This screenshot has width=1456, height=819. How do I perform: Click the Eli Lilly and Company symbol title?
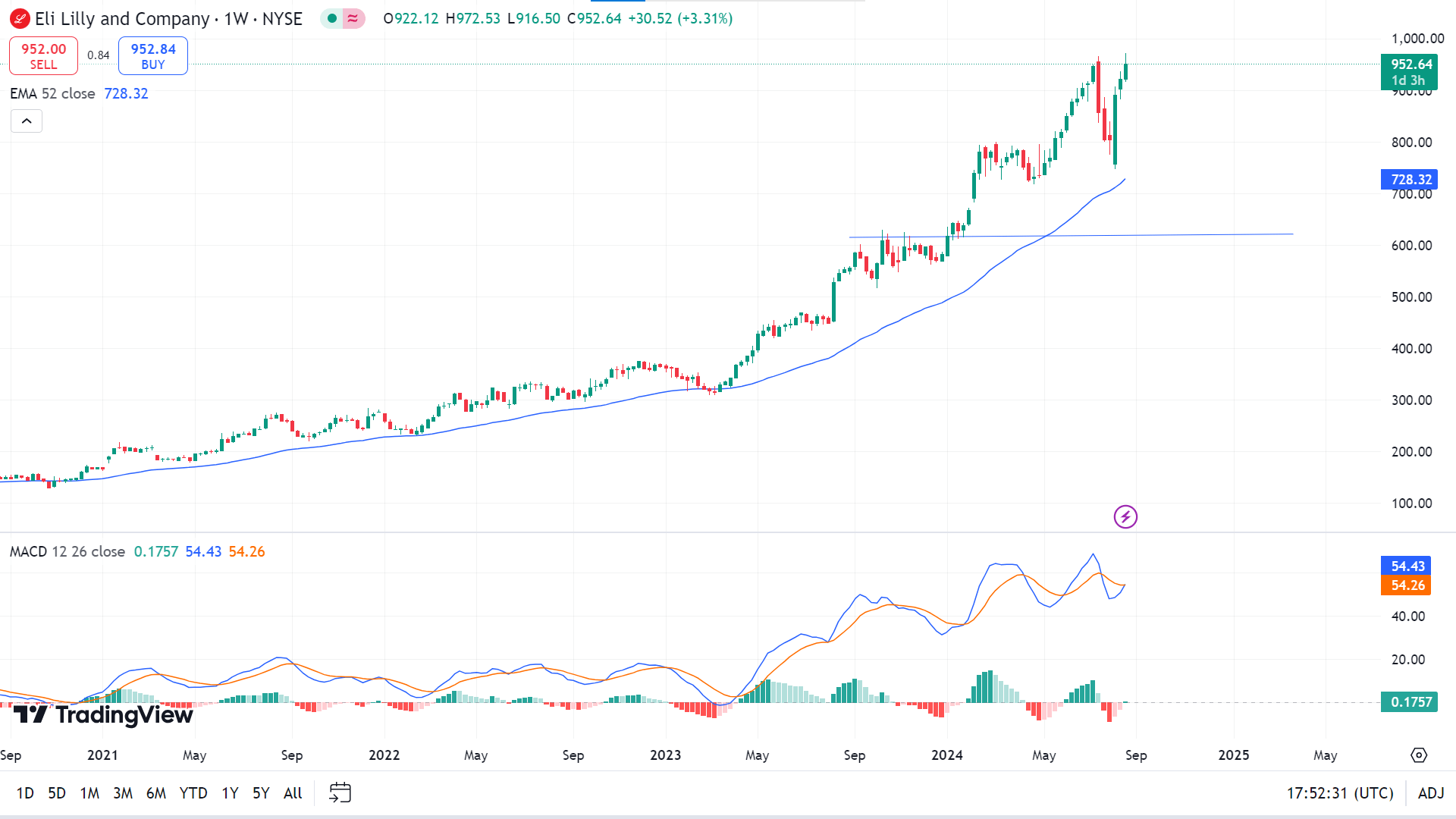[x=122, y=18]
